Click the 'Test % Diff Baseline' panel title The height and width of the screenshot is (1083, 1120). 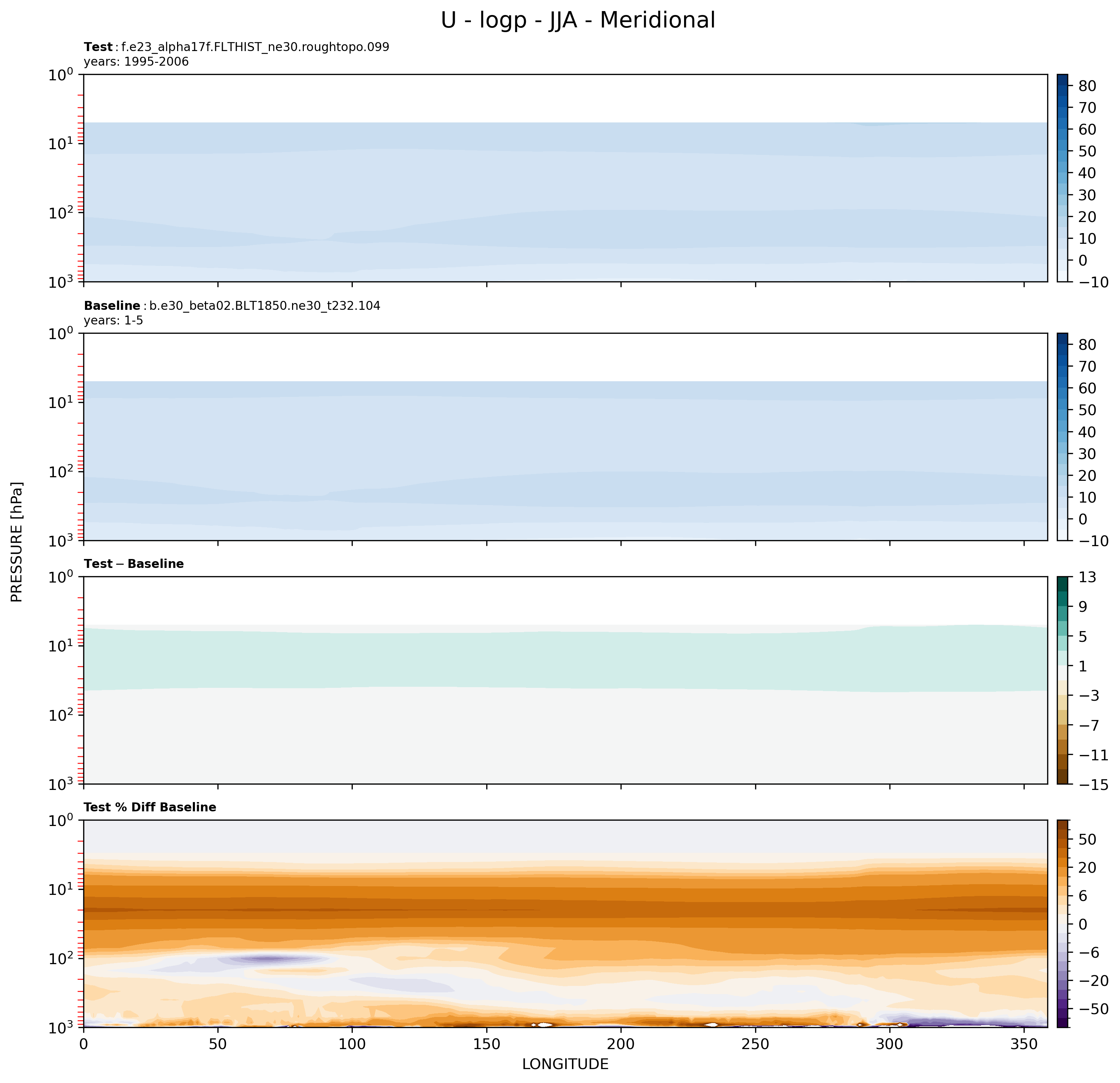tap(150, 807)
